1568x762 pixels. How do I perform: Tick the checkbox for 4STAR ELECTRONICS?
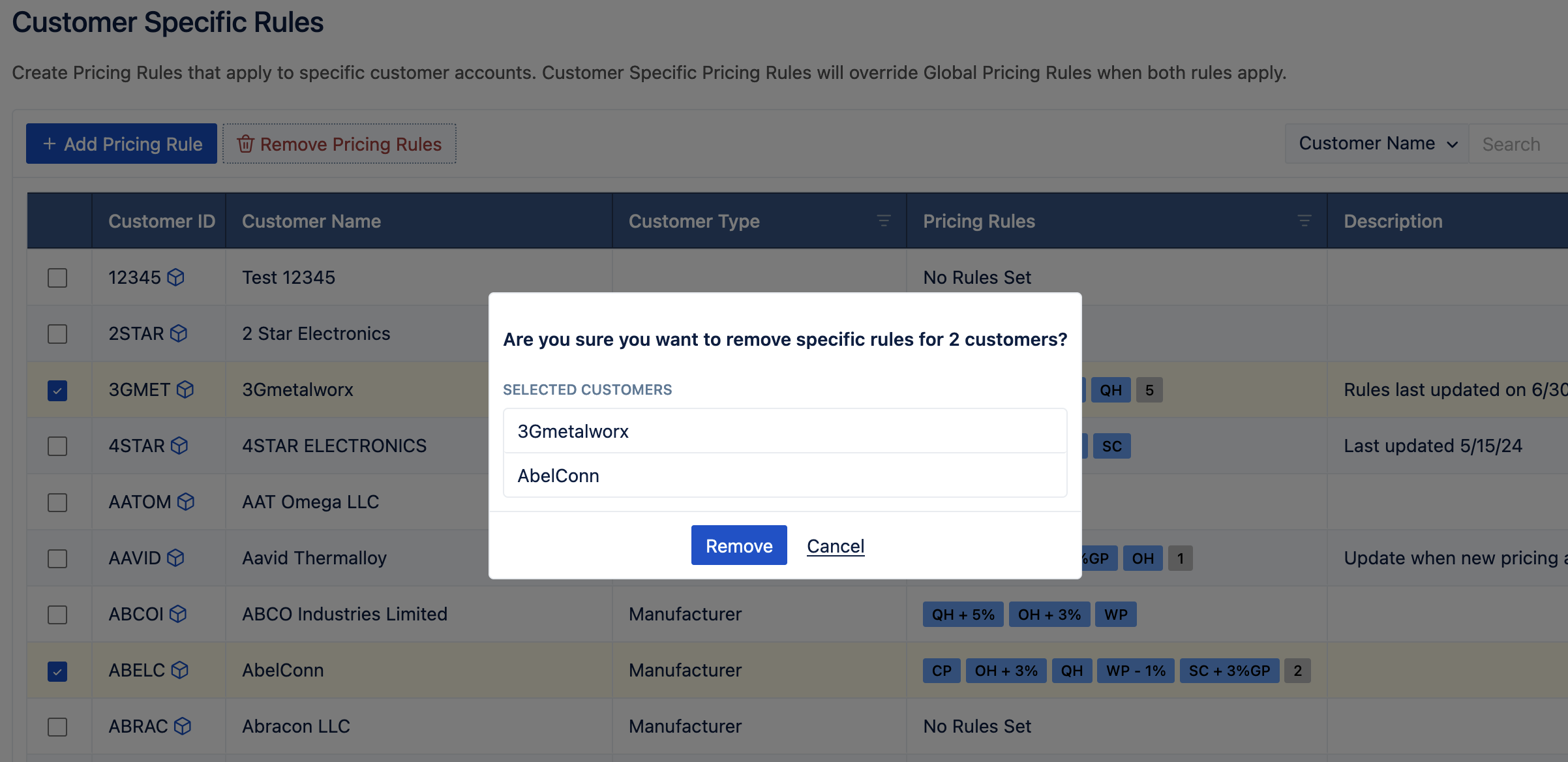57,446
